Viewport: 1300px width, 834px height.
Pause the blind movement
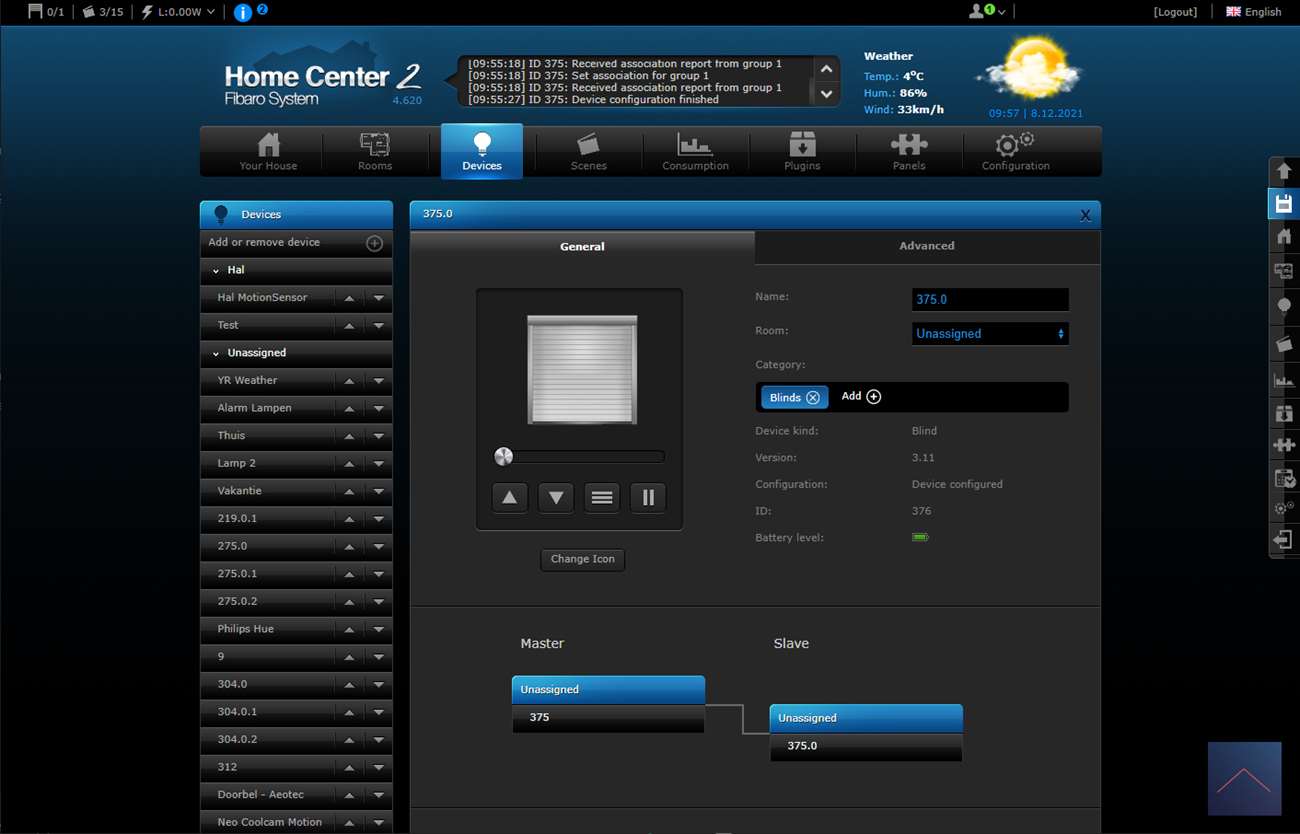(648, 498)
